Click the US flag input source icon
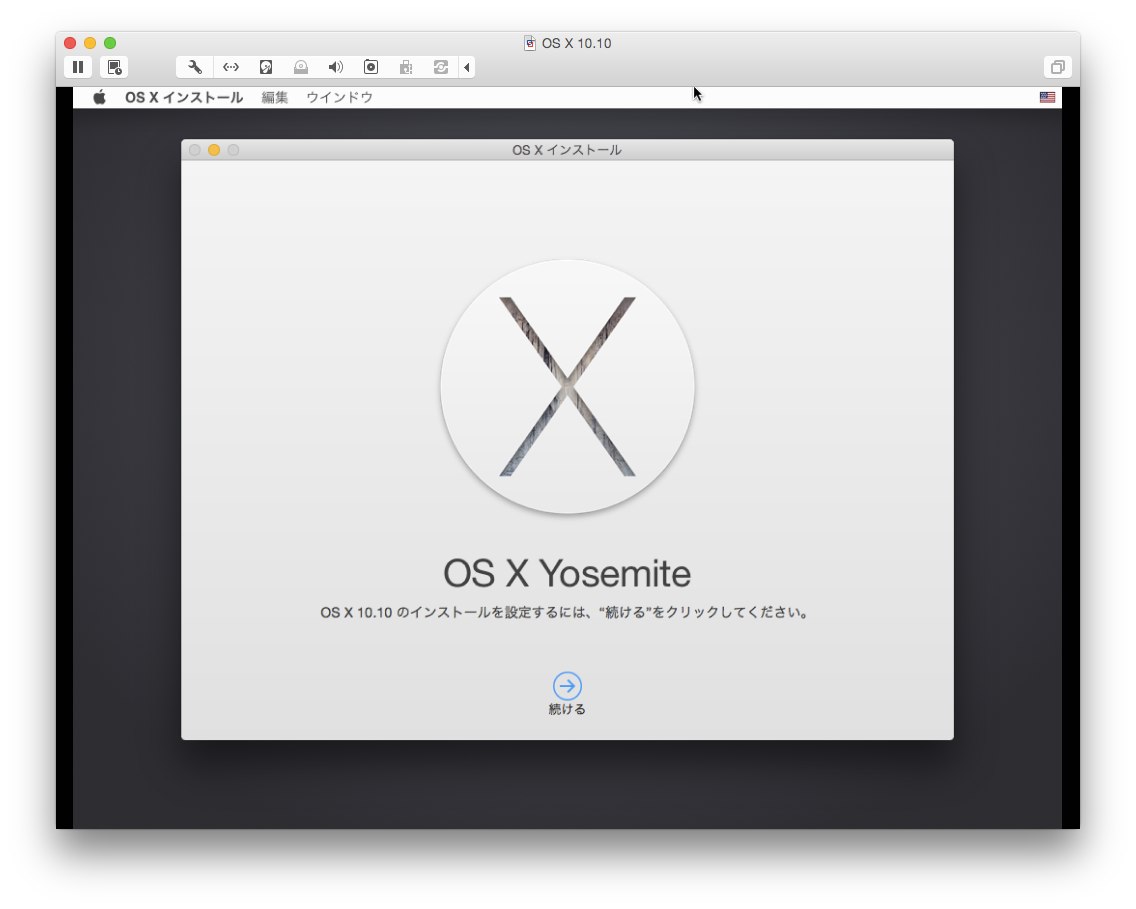This screenshot has height=909, width=1136. (1048, 97)
